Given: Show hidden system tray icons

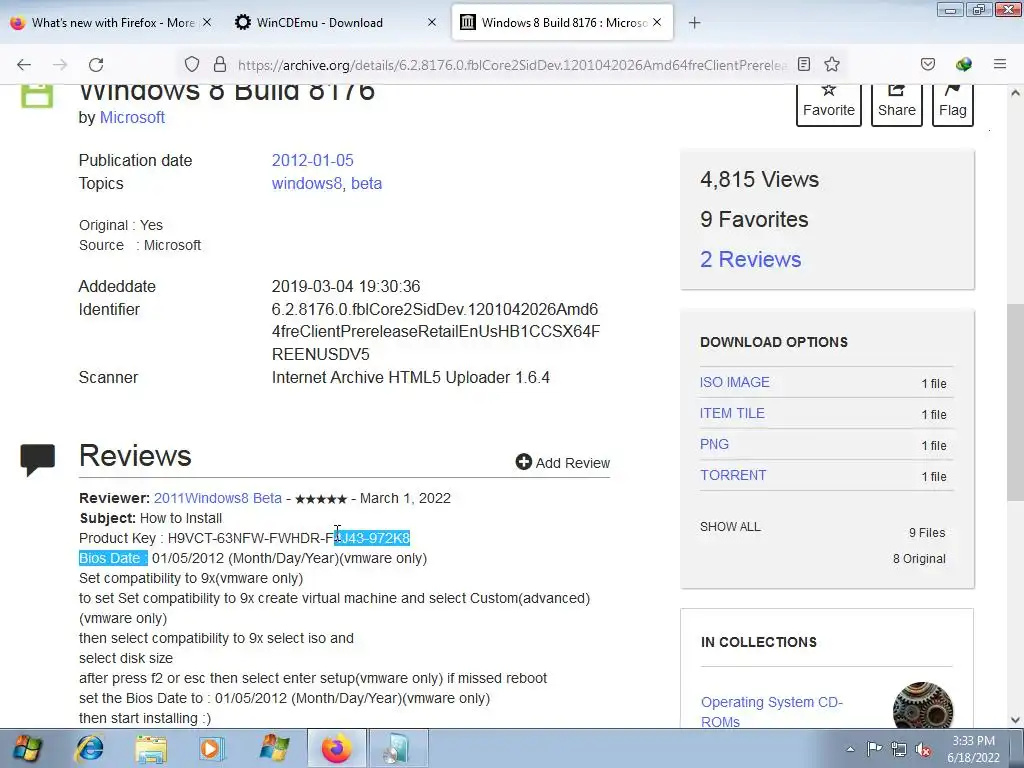Looking at the screenshot, I should [850, 749].
